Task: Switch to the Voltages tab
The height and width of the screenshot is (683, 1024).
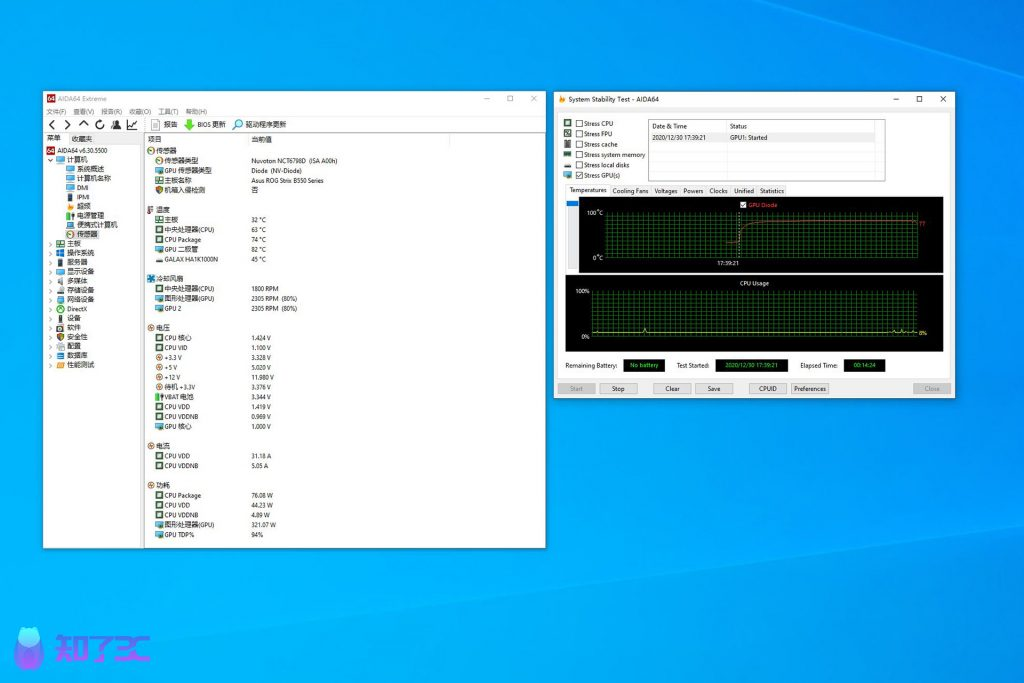Action: point(665,191)
